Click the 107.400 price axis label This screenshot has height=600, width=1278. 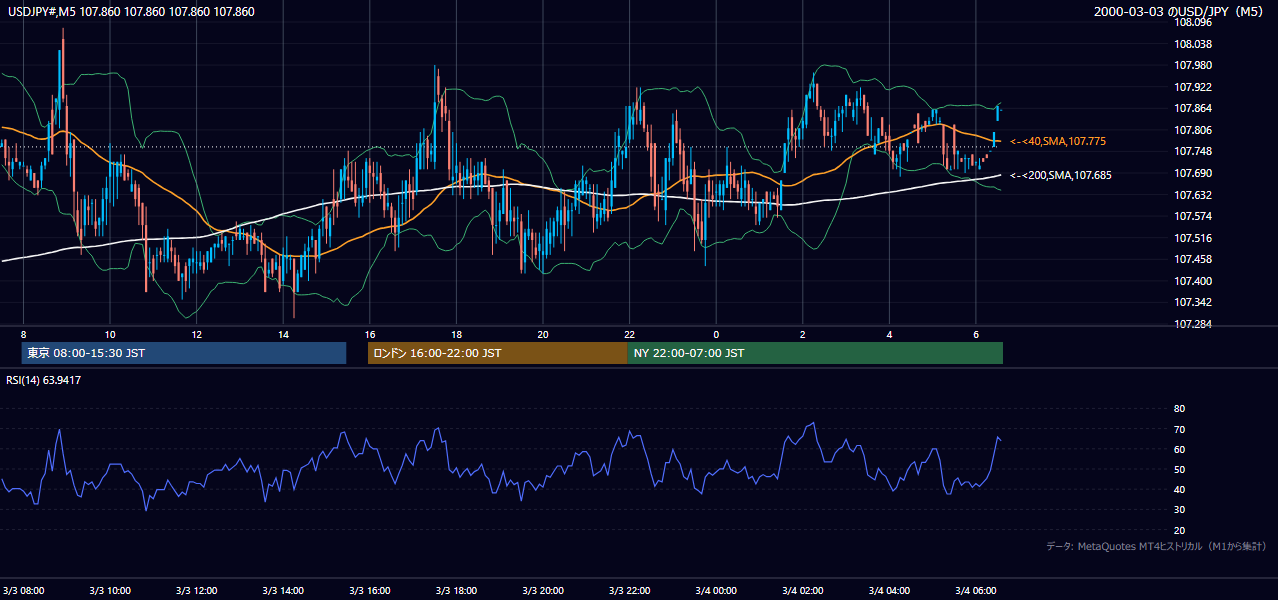point(1193,281)
